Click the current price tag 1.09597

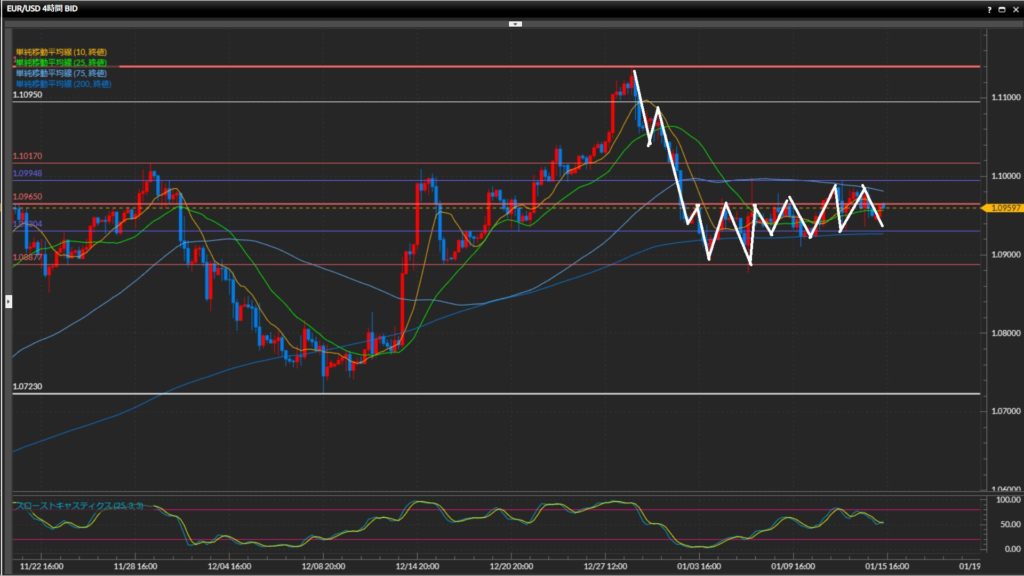point(1002,208)
